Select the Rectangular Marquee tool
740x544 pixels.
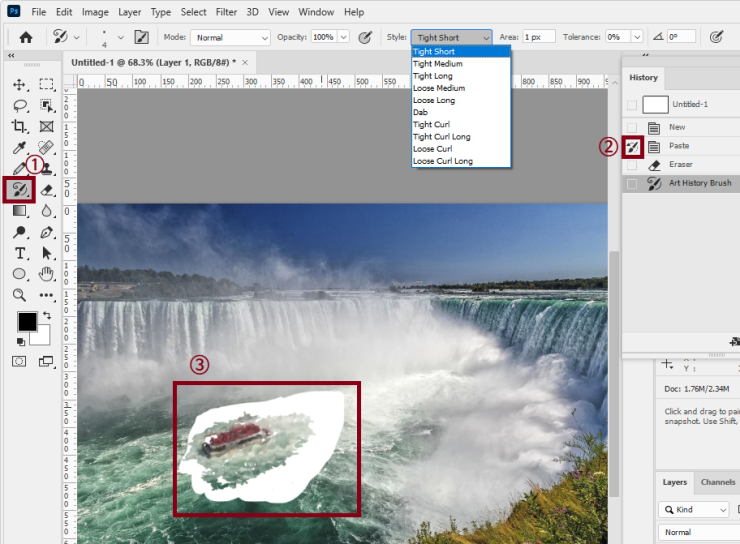[x=46, y=84]
